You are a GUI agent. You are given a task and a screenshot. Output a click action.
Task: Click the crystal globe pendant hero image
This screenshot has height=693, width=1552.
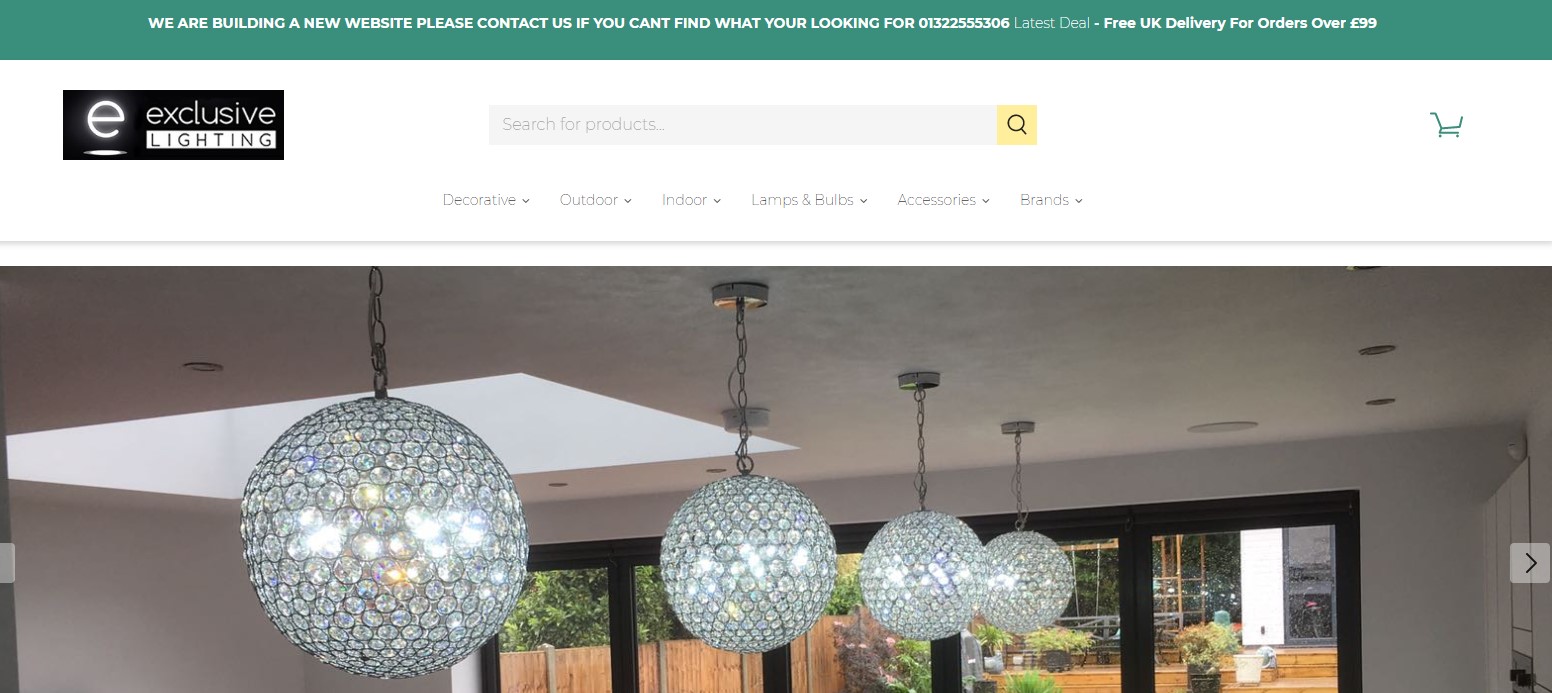tap(776, 480)
